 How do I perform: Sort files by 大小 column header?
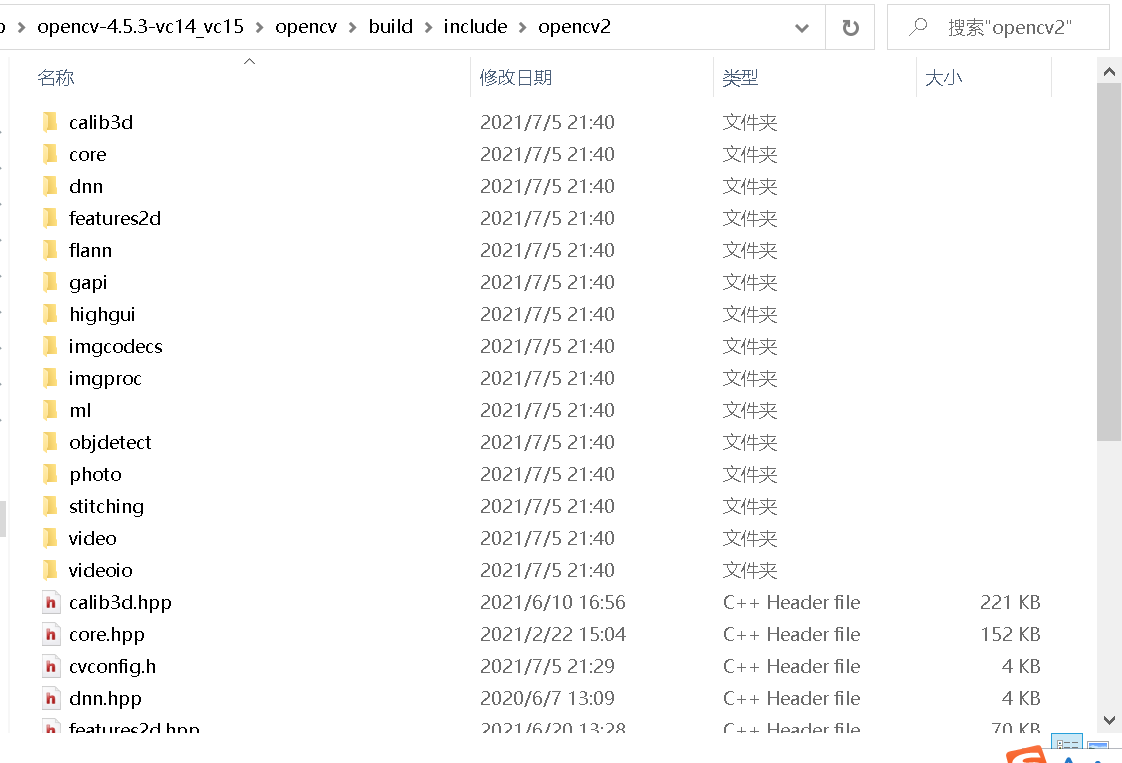tap(944, 78)
